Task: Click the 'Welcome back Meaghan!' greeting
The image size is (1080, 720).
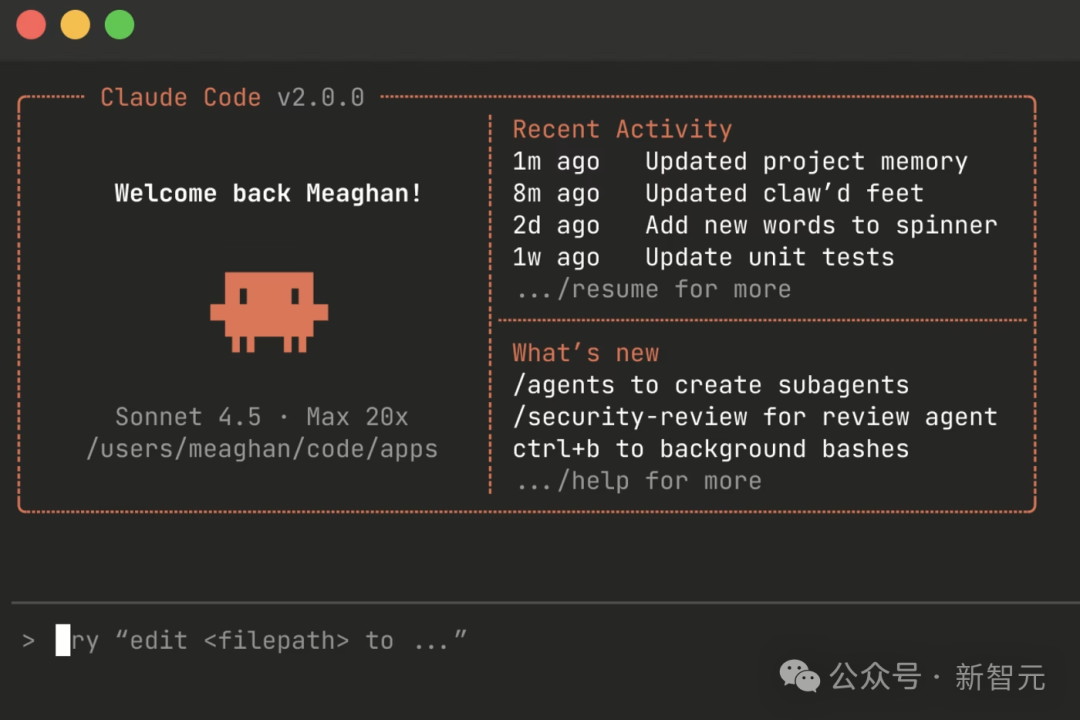Action: [x=268, y=193]
